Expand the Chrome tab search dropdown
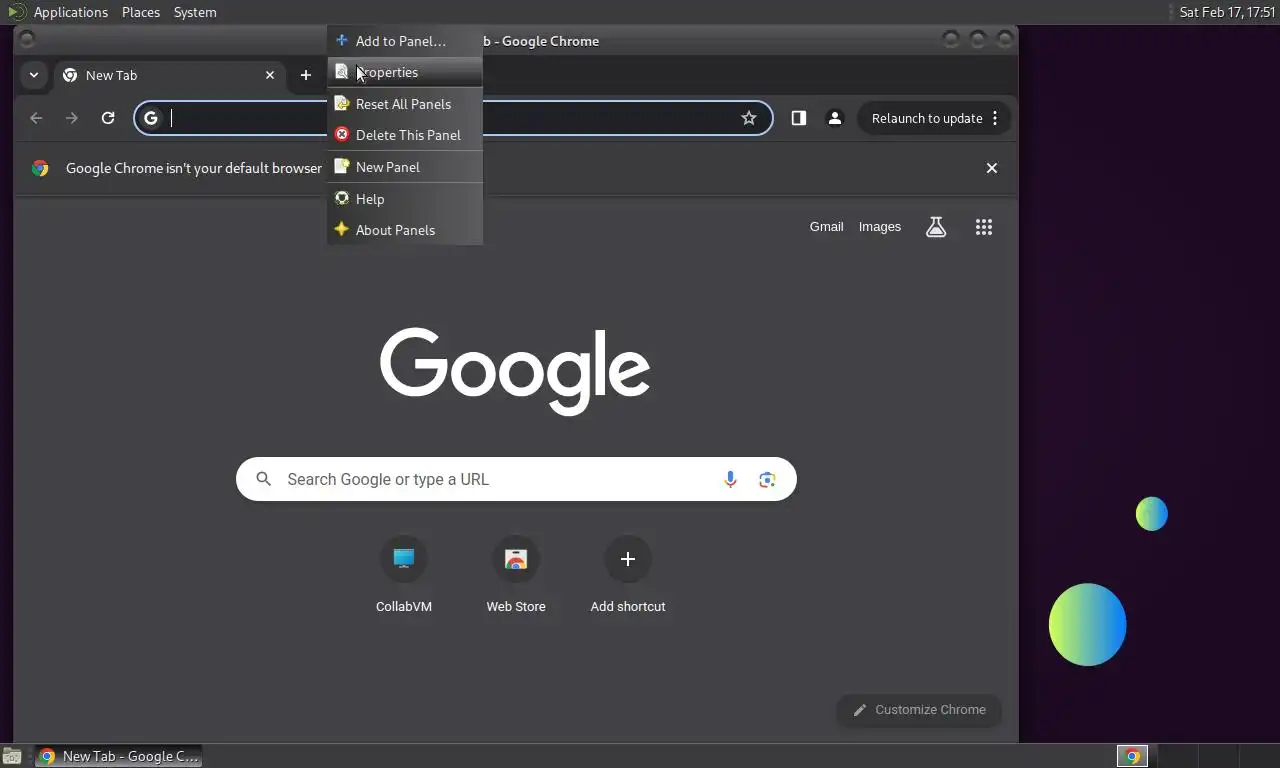The image size is (1280, 768). click(34, 75)
